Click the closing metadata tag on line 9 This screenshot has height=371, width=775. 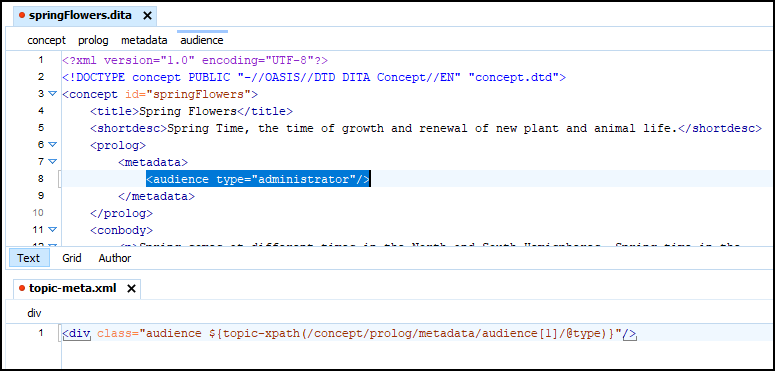coord(157,197)
